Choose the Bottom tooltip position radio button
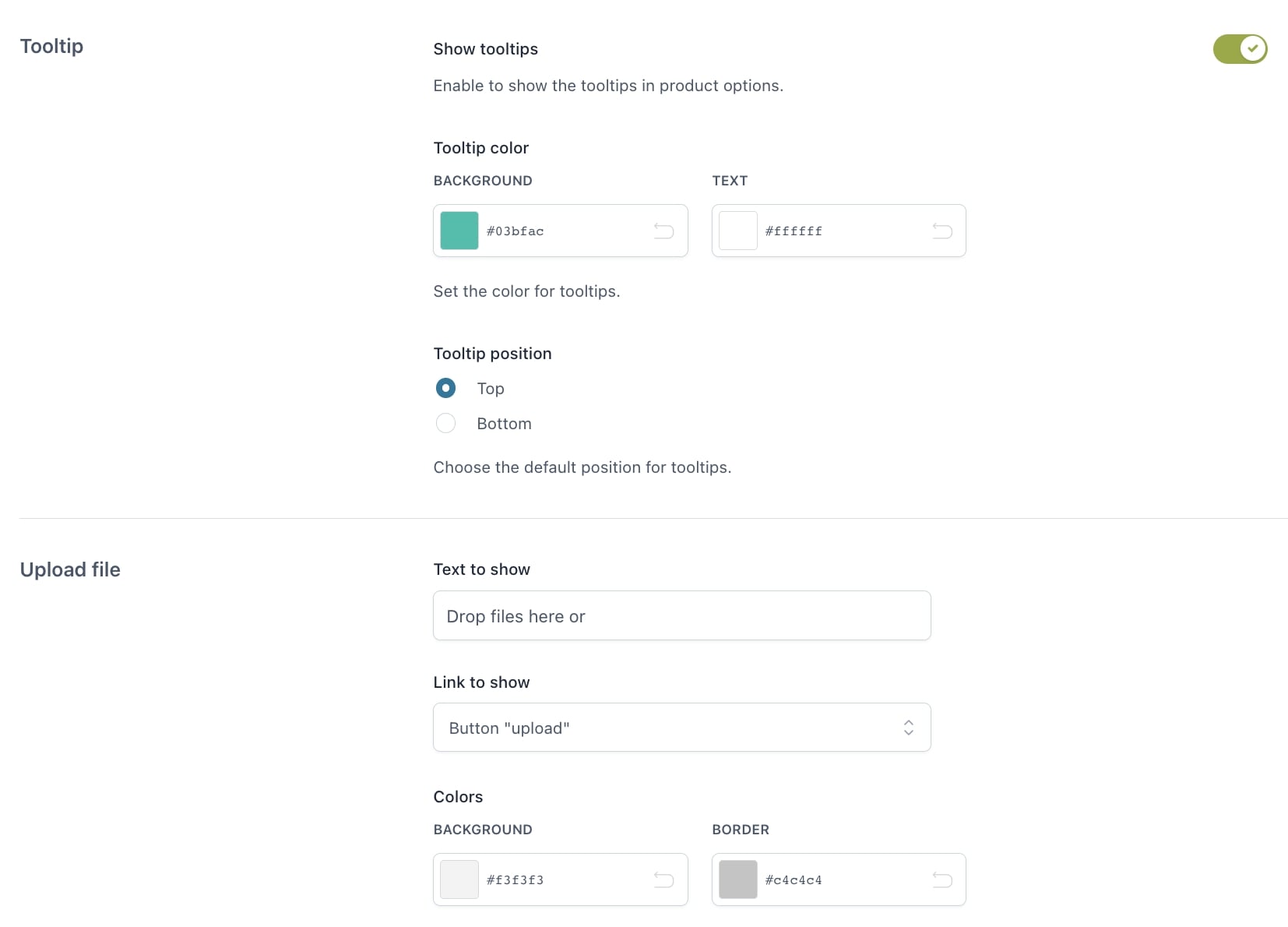The image size is (1288, 927). 445,423
